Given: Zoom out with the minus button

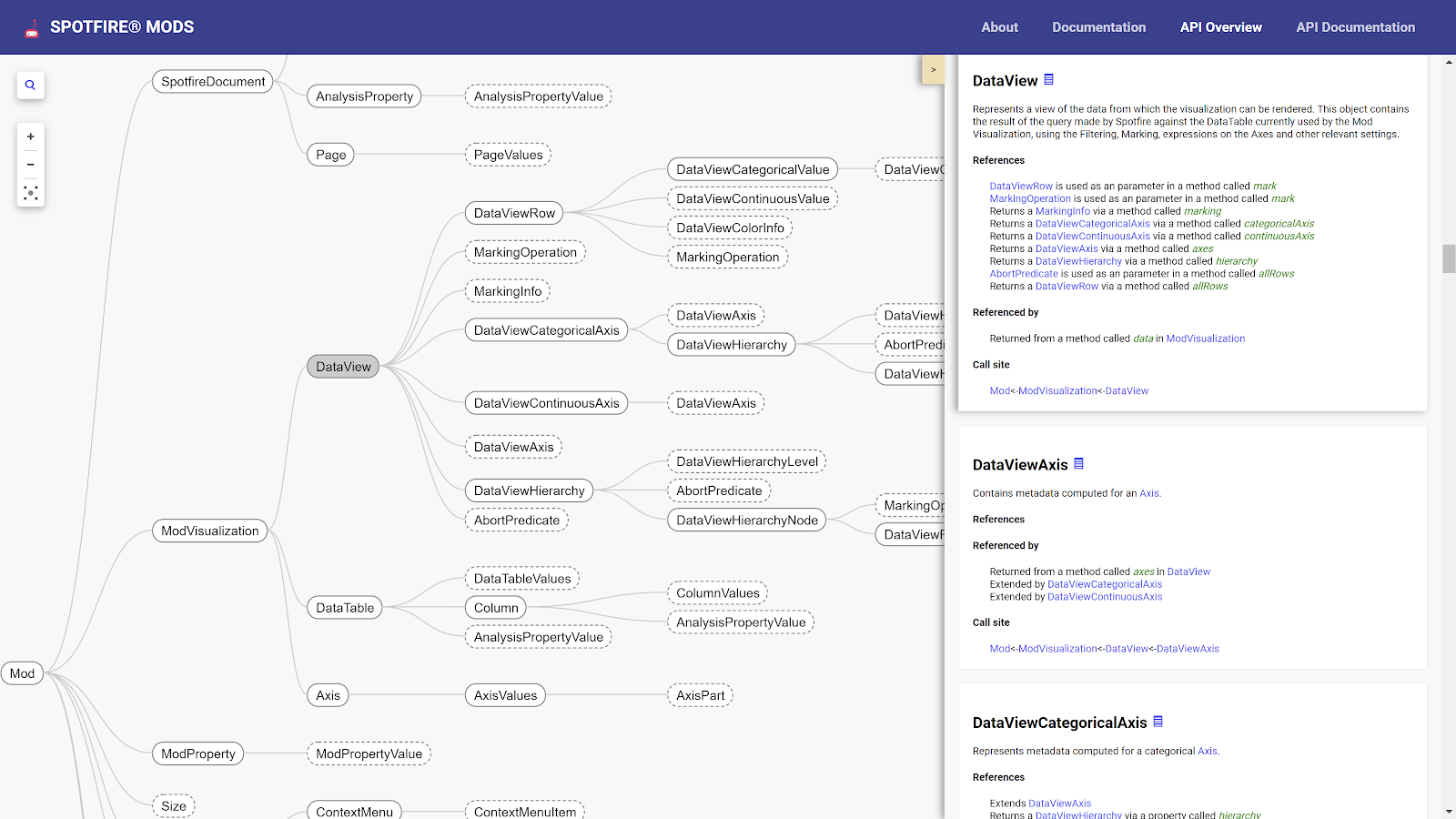Looking at the screenshot, I should coord(30,165).
